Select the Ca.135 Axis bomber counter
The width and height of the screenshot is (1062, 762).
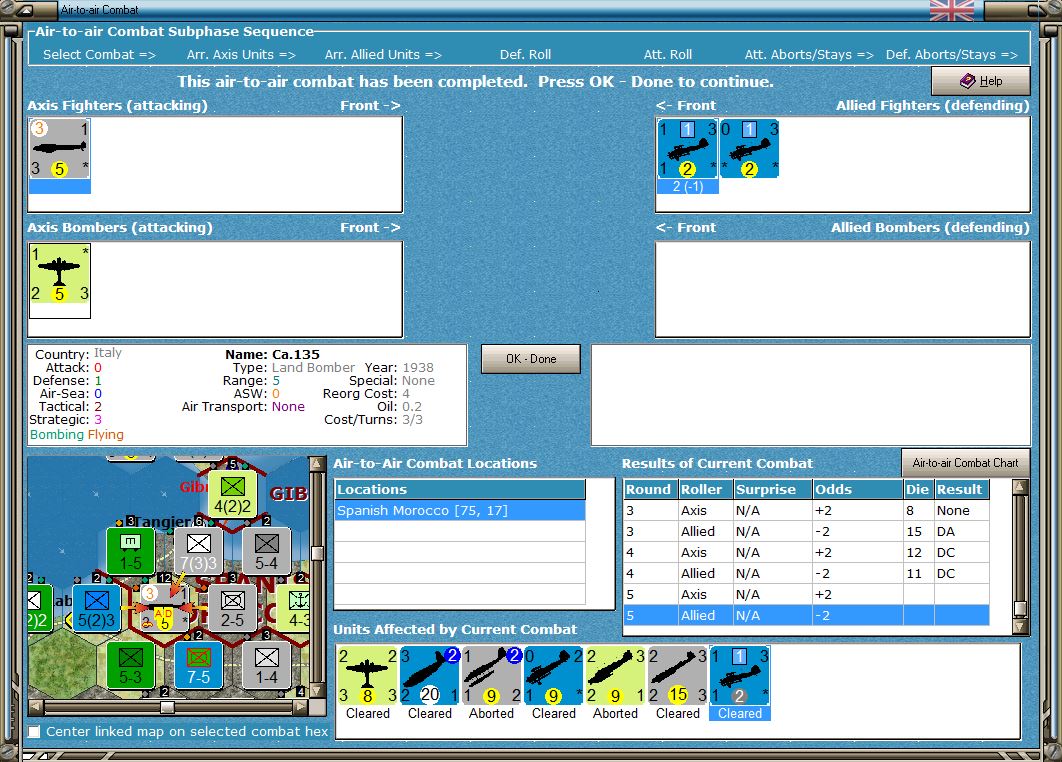coord(60,274)
